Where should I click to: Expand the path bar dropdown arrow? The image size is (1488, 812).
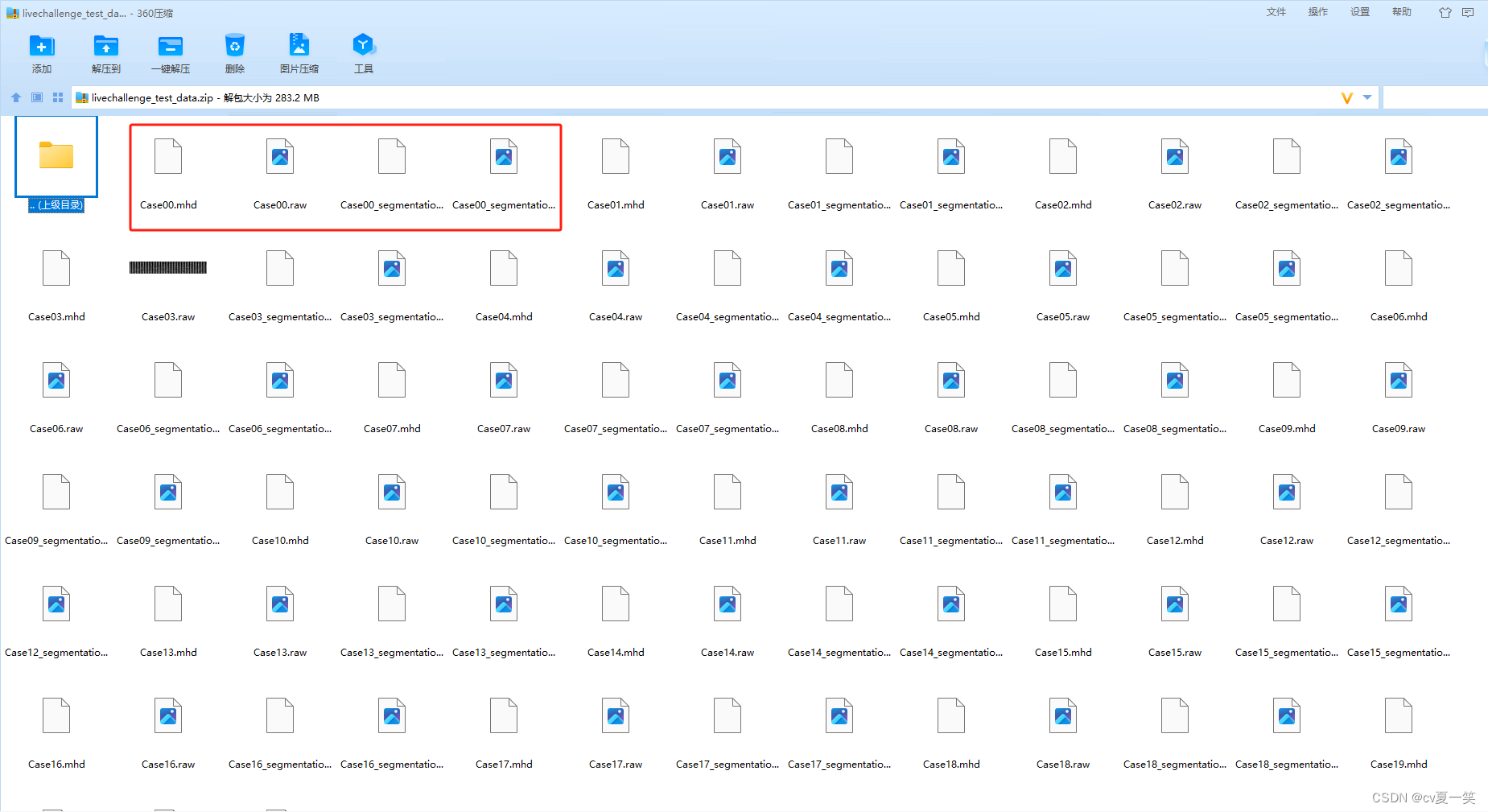1367,97
